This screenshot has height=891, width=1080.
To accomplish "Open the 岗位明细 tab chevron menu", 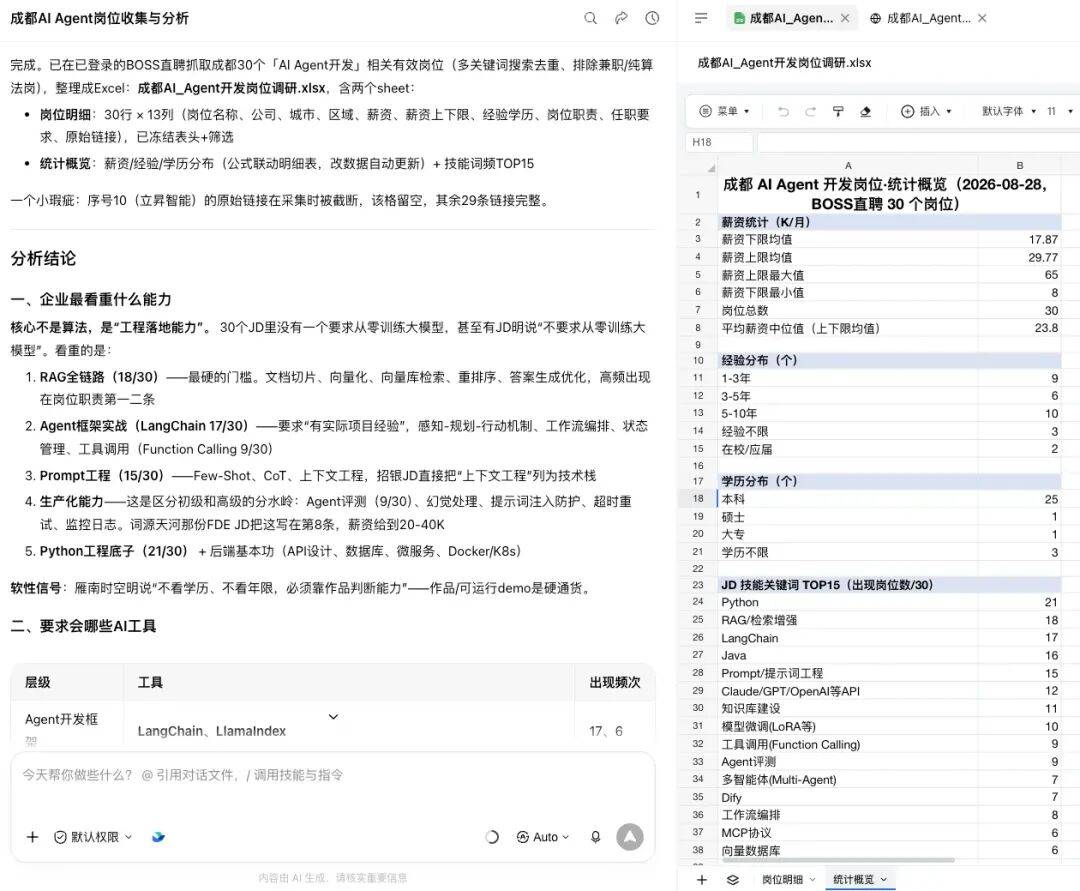I will pyautogui.click(x=812, y=879).
